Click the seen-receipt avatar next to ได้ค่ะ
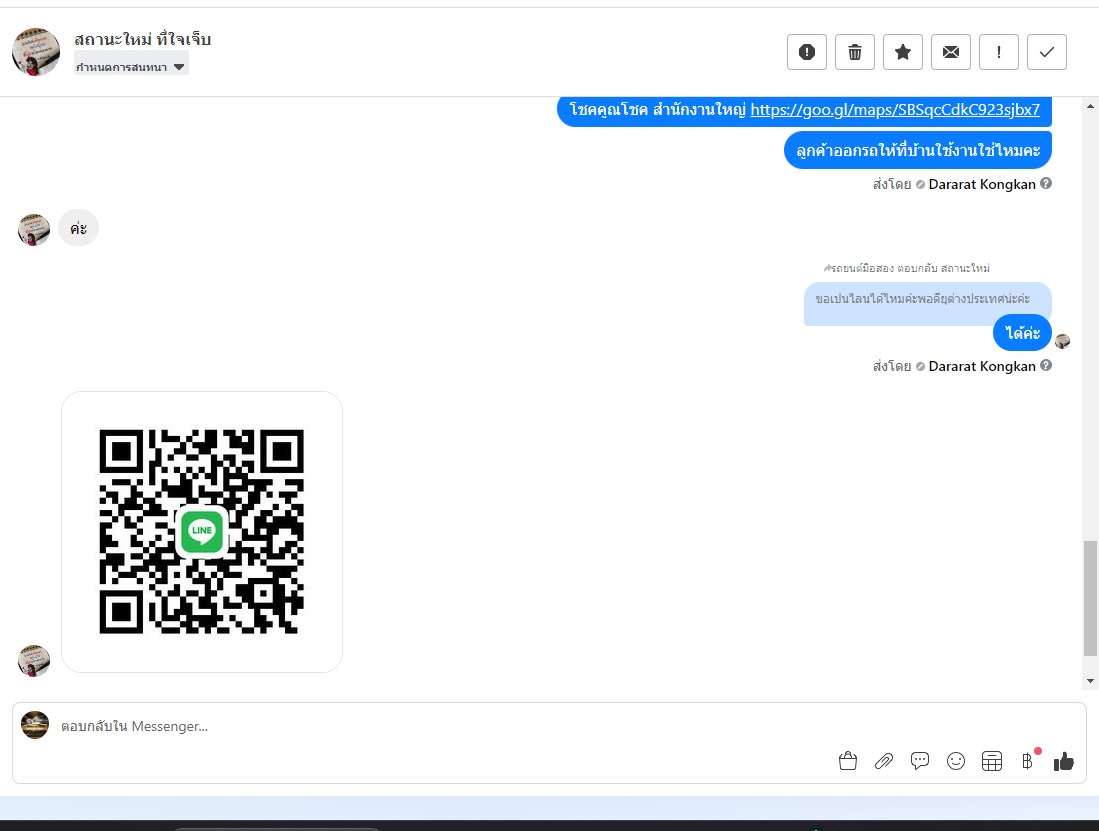 pos(1063,341)
